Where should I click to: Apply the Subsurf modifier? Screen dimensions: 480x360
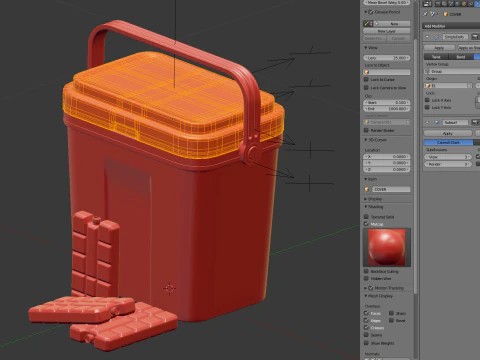pos(448,133)
